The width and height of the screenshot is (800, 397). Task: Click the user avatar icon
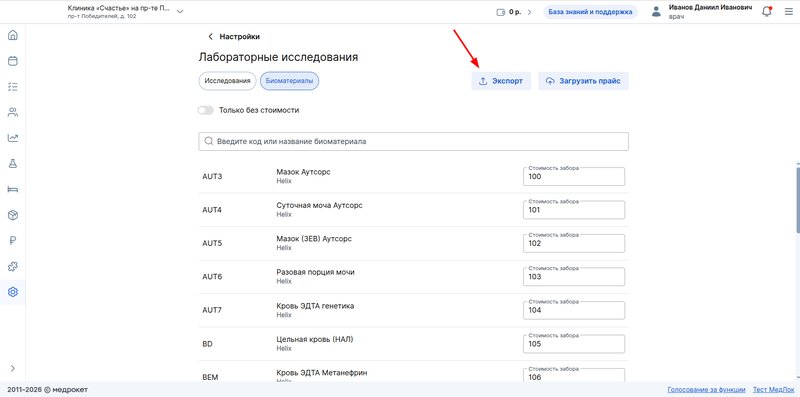657,12
